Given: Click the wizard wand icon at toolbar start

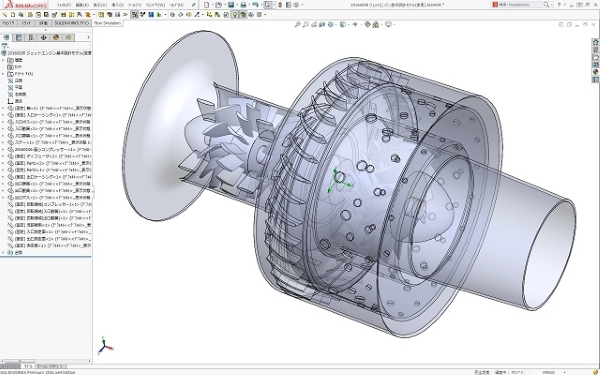Looking at the screenshot, I should (x=5, y=15).
